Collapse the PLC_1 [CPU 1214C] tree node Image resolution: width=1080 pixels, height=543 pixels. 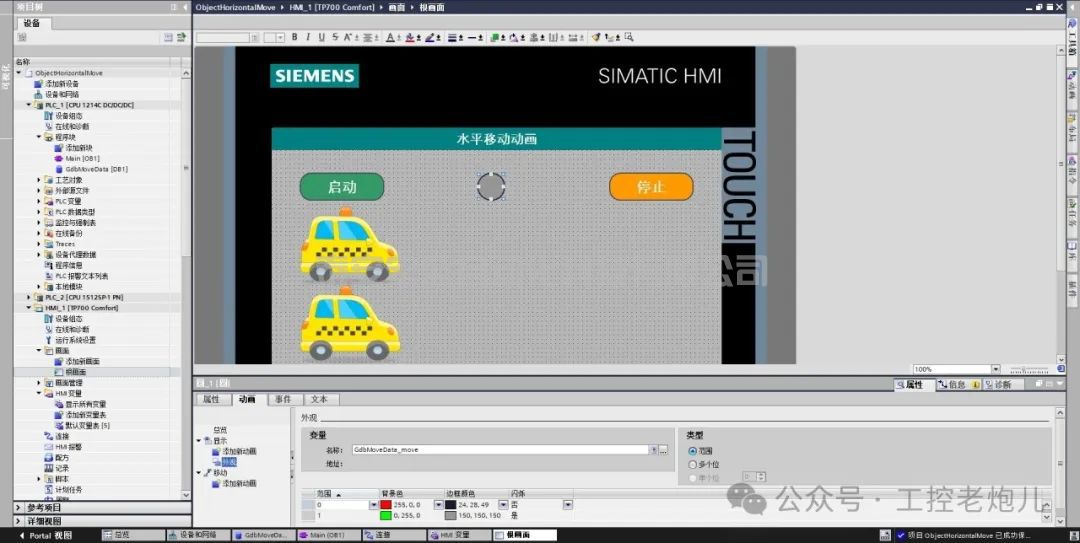tap(29, 105)
